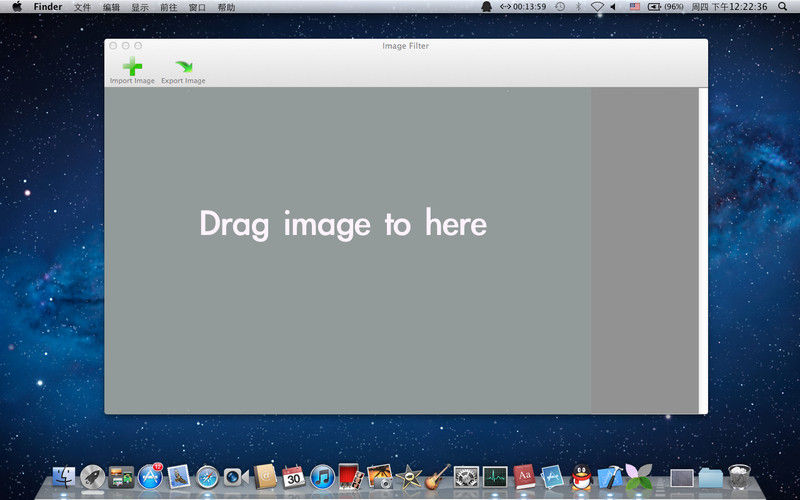Open Activity Monitor icon in Dock

coord(495,478)
